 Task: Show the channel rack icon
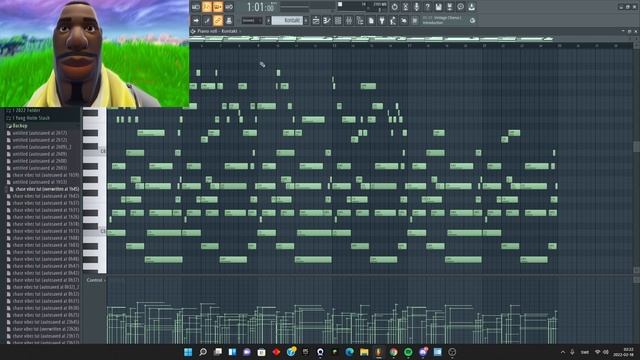pyautogui.click(x=338, y=20)
